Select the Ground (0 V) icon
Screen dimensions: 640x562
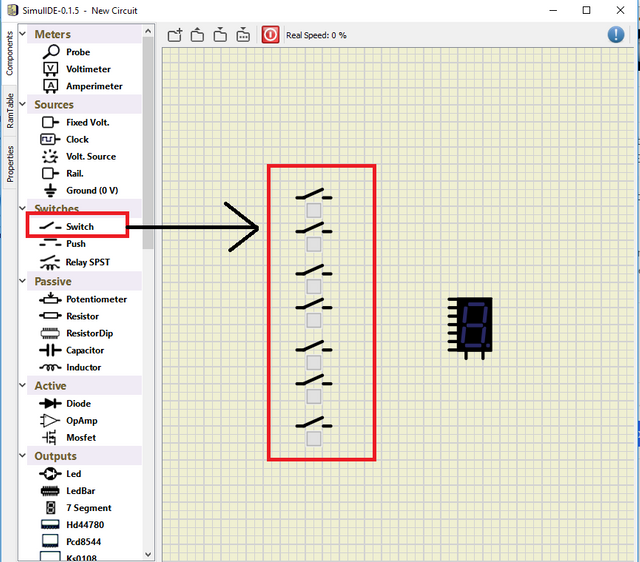pyautogui.click(x=50, y=191)
